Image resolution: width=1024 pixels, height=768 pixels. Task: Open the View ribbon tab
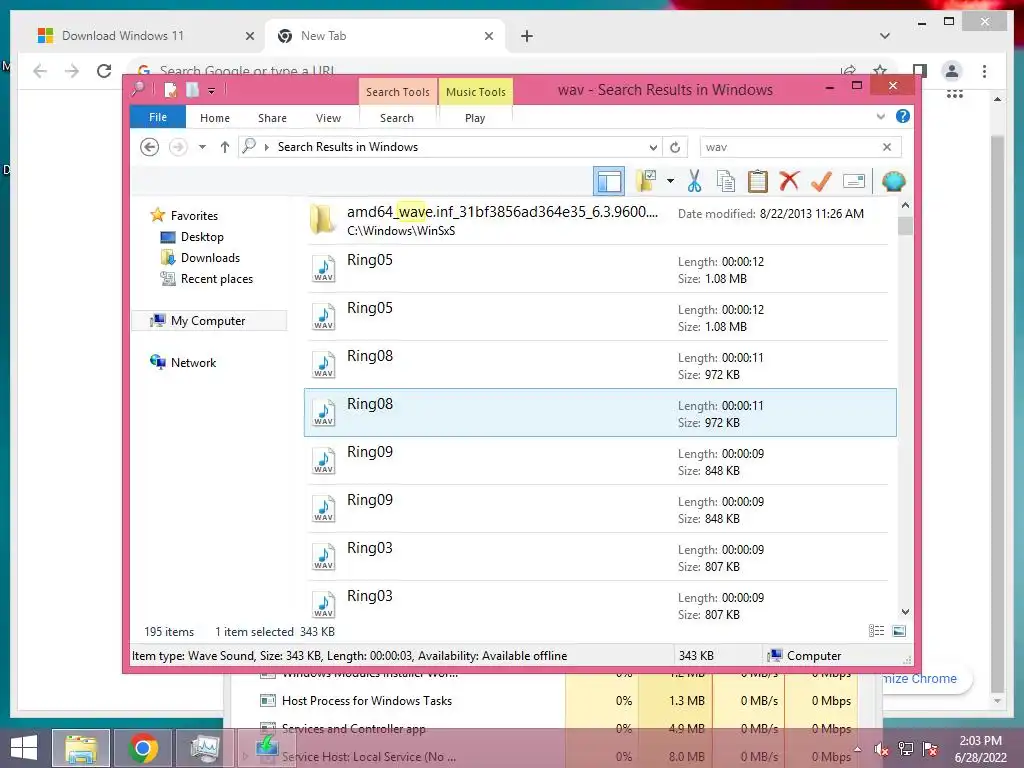click(x=328, y=118)
